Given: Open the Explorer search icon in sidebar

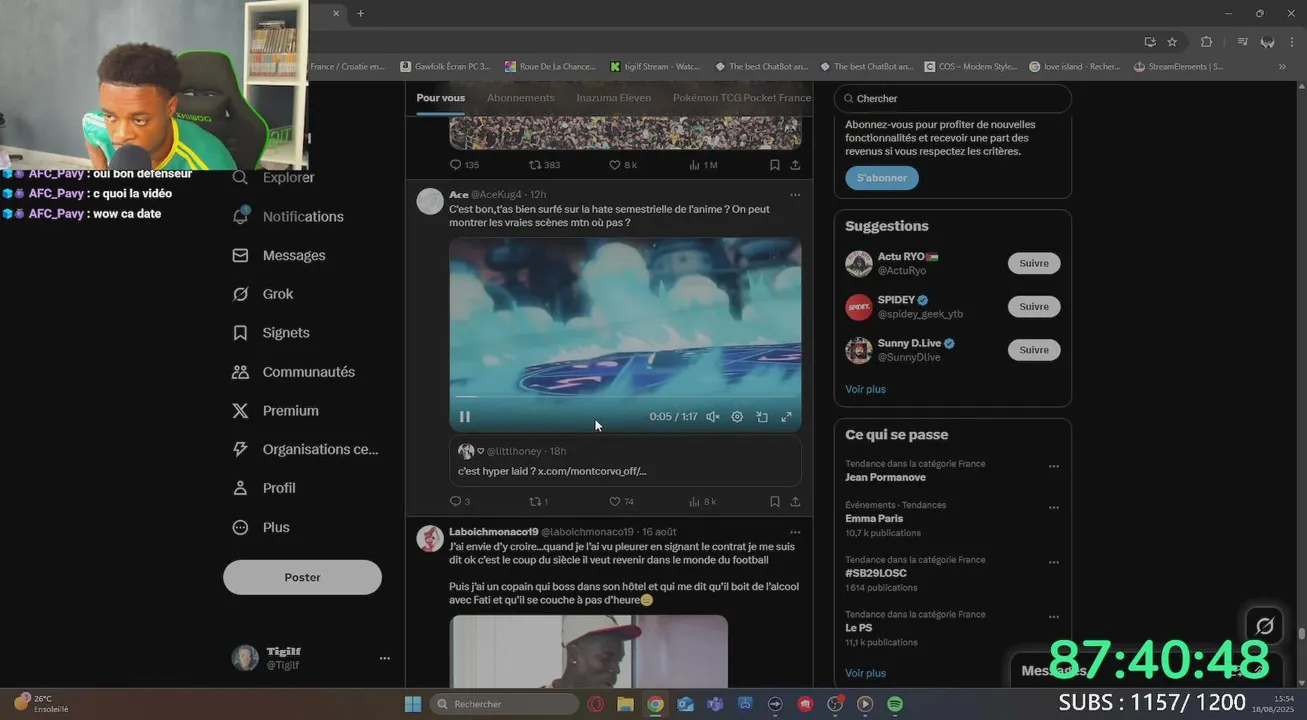Looking at the screenshot, I should coord(240,177).
